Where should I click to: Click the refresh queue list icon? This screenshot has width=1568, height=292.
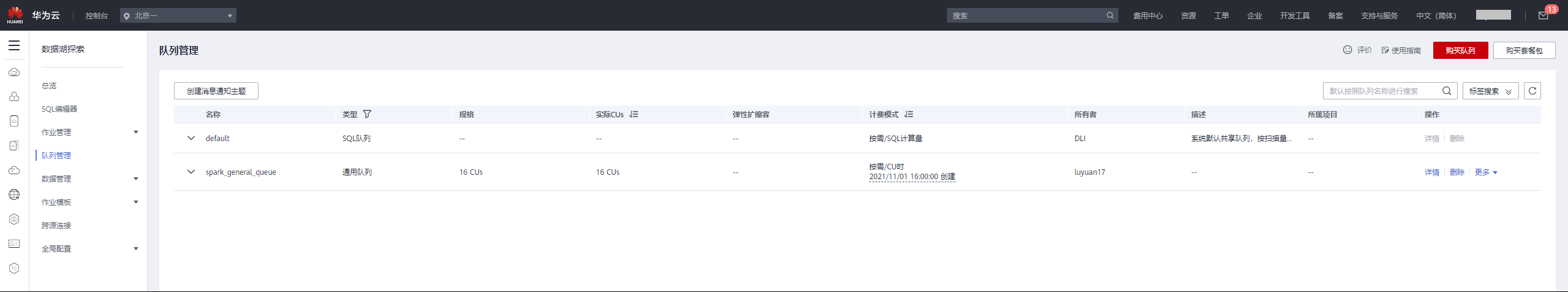pos(1532,91)
